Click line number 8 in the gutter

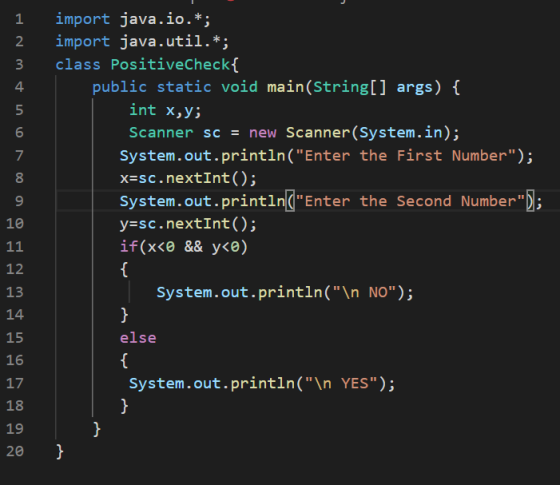coord(19,178)
